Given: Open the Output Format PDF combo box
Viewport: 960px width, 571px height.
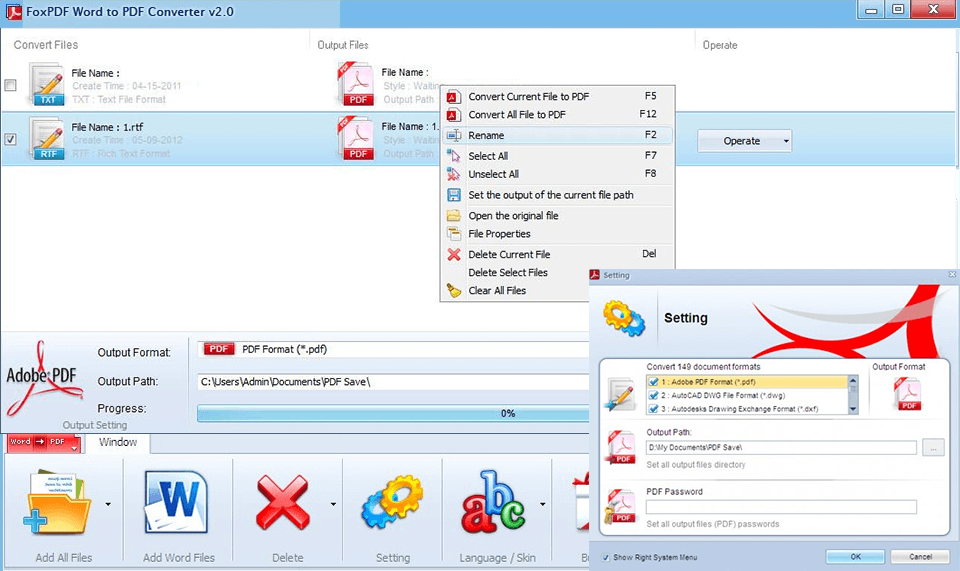Looking at the screenshot, I should tap(392, 349).
